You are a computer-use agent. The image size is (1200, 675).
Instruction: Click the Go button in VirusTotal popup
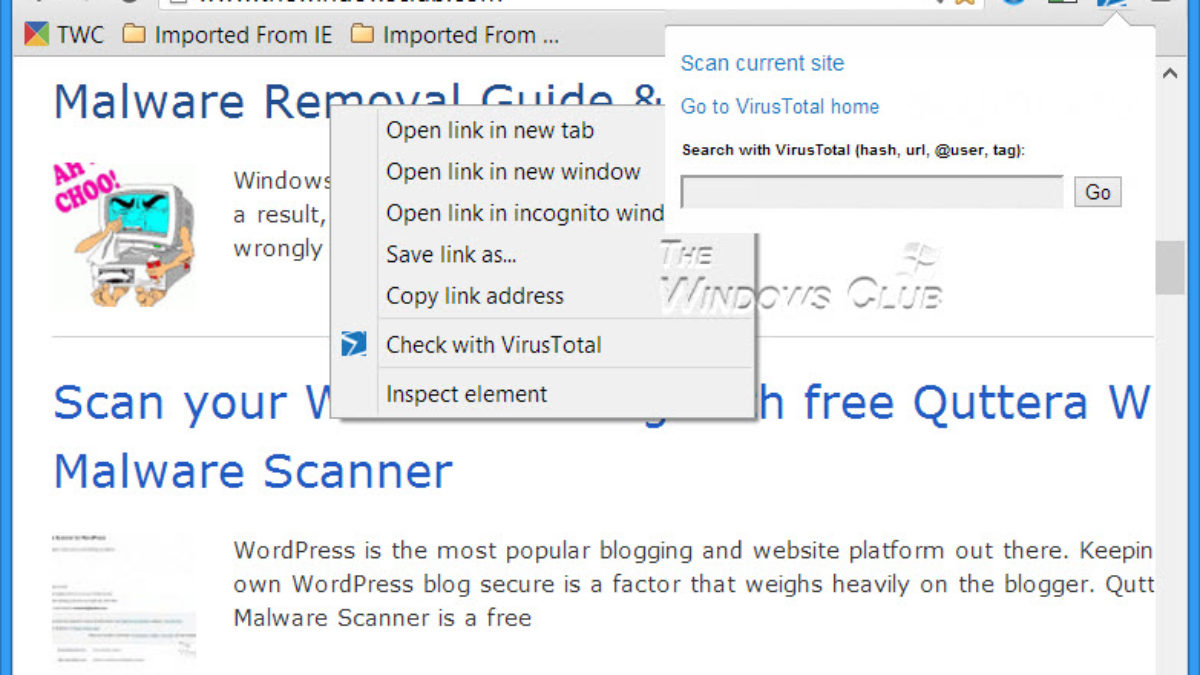click(1098, 192)
